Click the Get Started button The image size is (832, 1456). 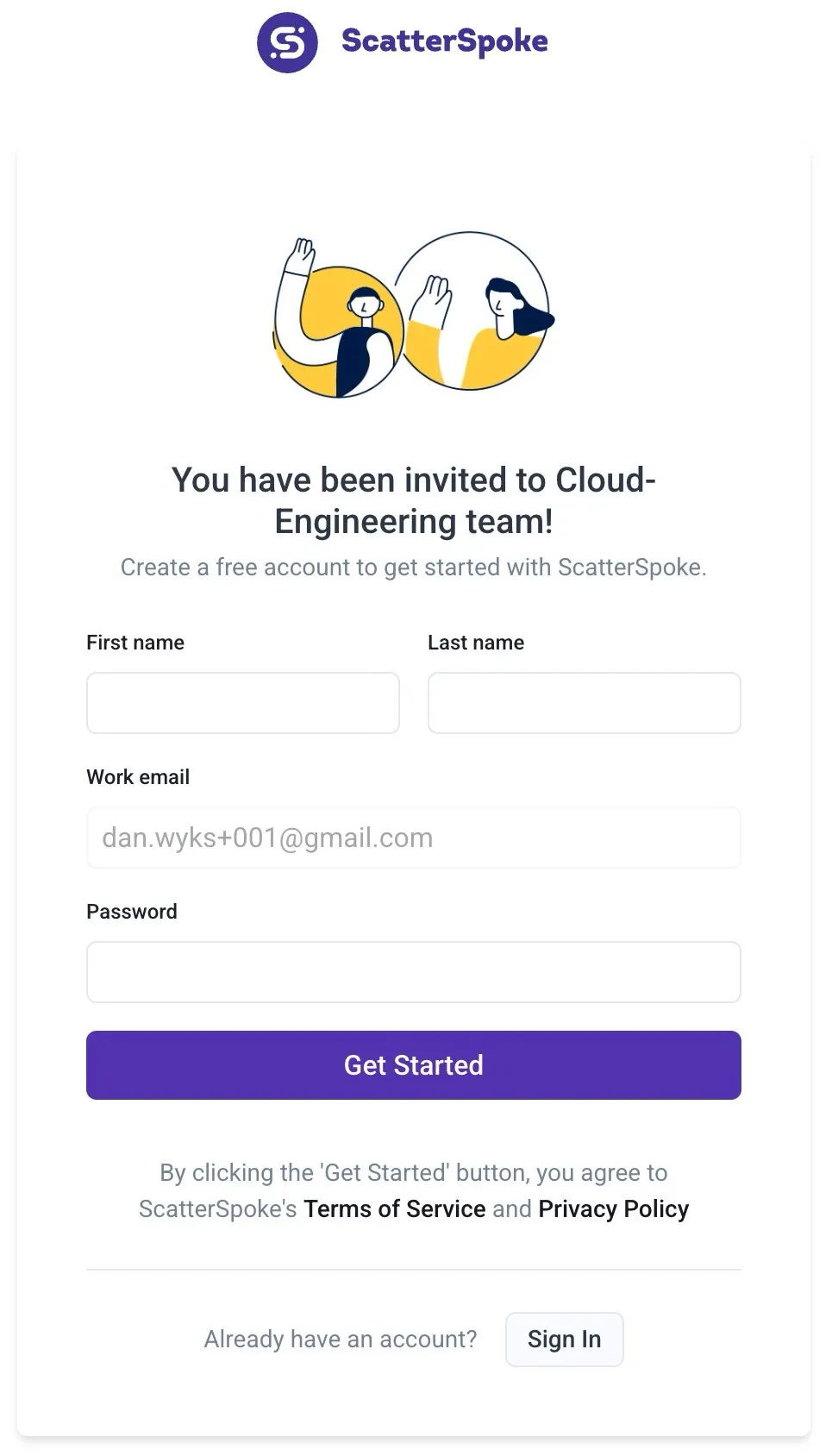coord(413,1065)
